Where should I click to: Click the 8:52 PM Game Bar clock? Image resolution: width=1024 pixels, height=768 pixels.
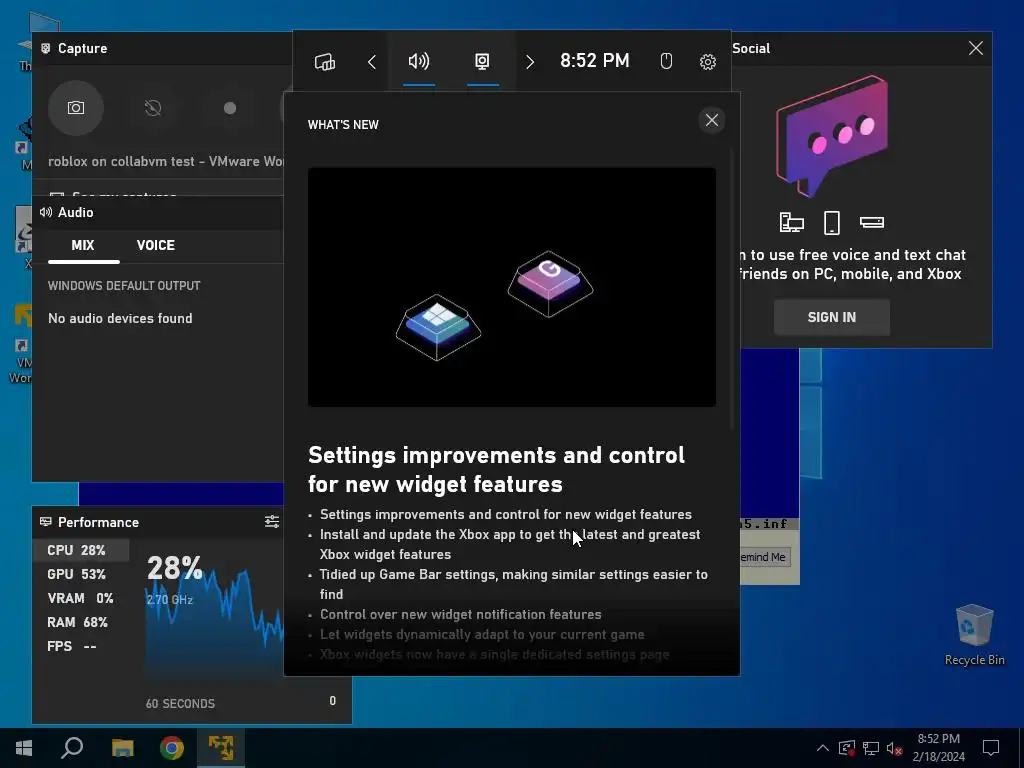(x=595, y=61)
